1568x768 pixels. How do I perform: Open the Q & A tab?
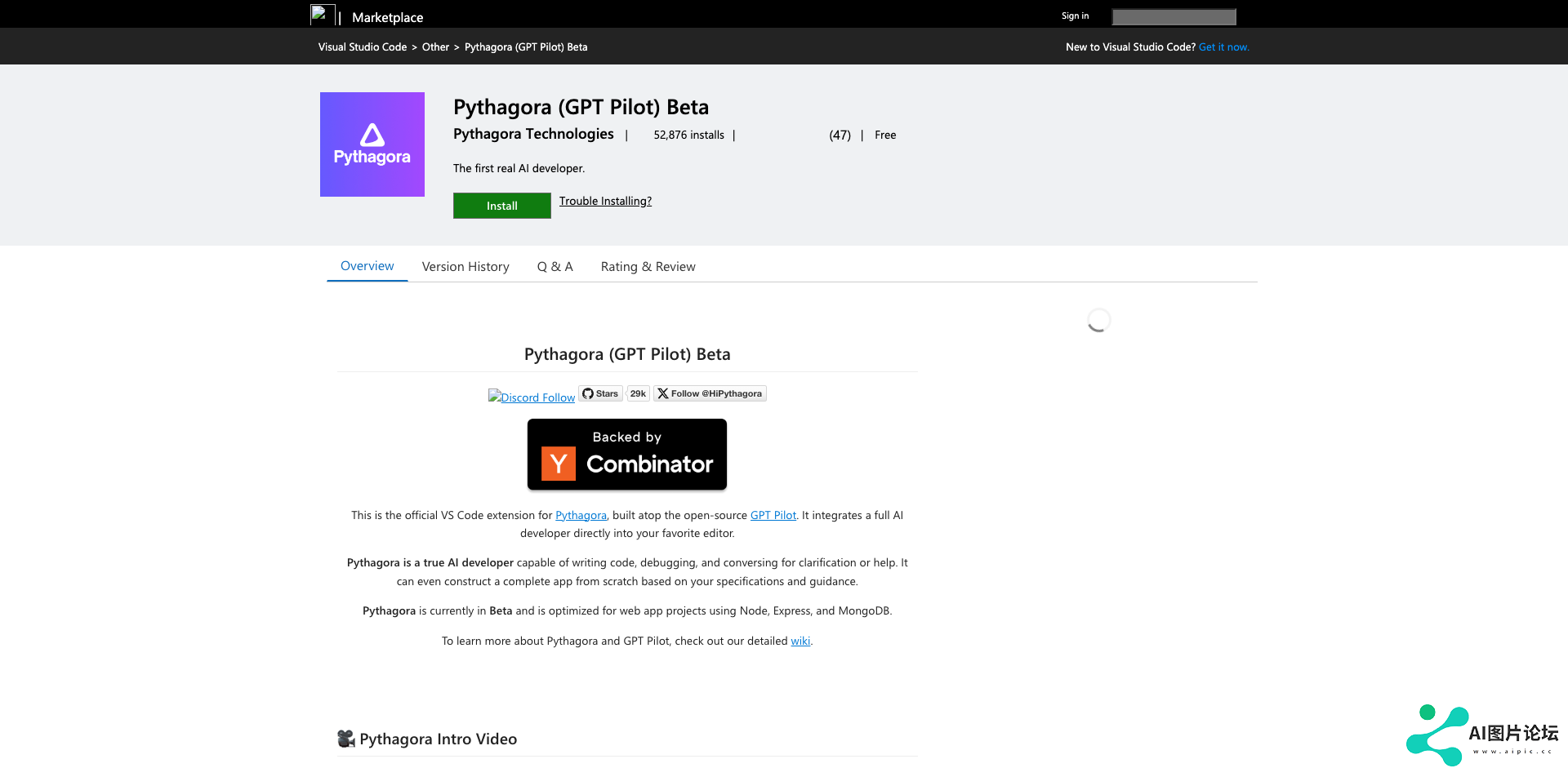[x=555, y=267]
